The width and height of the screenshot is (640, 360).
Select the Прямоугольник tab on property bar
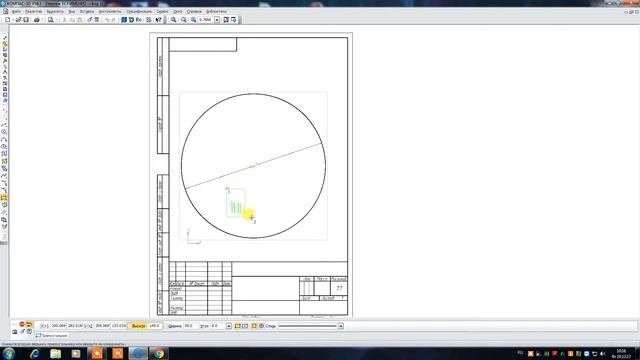pyautogui.click(x=52, y=336)
